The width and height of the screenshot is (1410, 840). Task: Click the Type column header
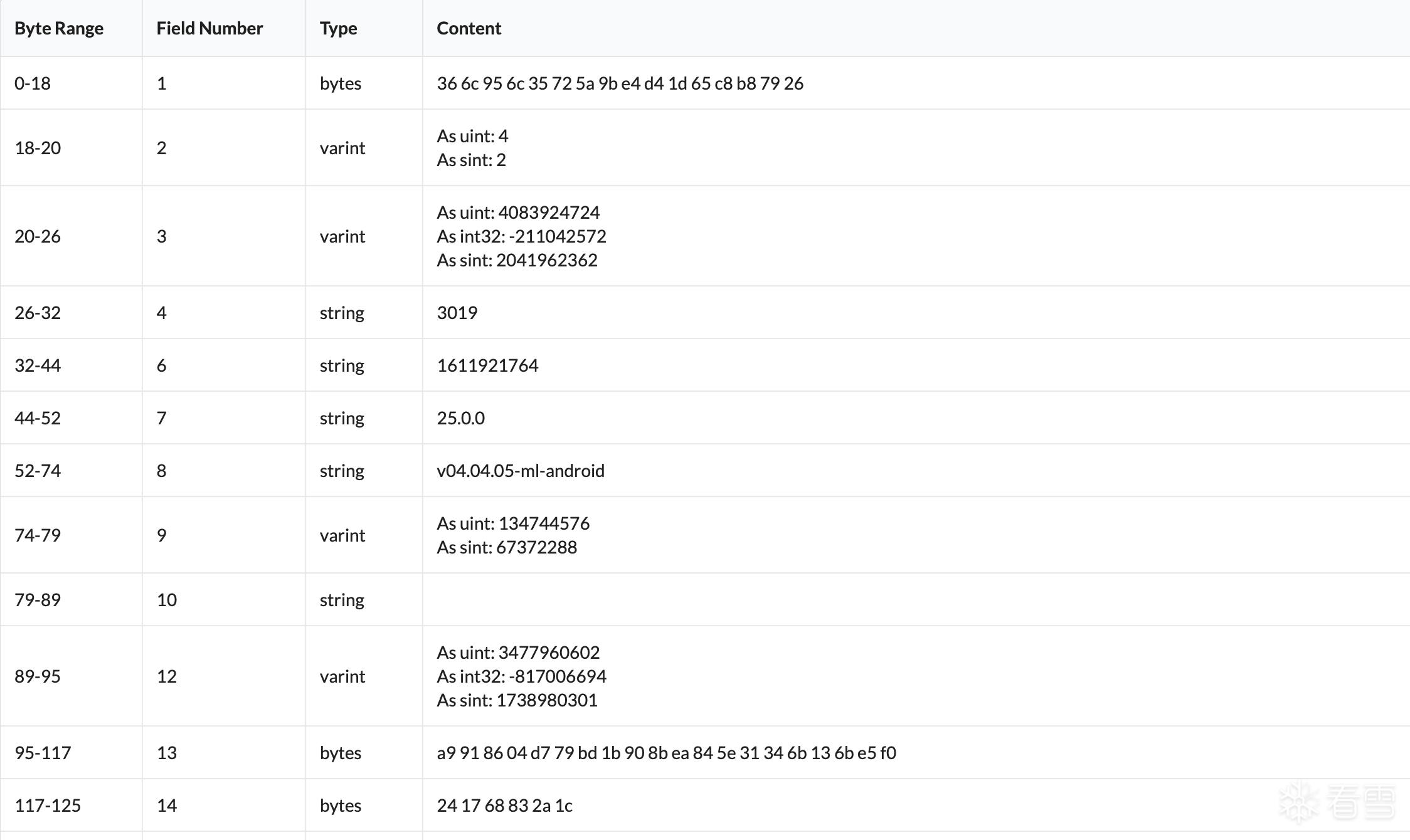click(338, 28)
